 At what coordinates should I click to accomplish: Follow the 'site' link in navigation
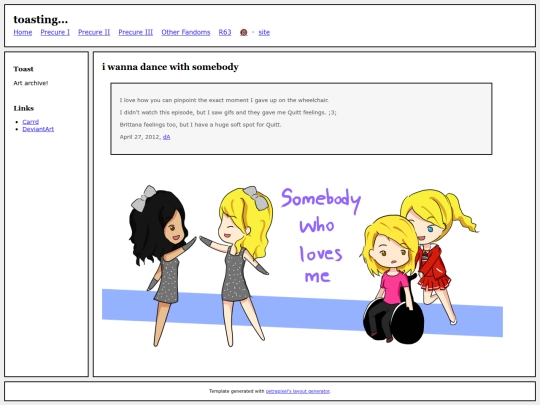pos(264,32)
